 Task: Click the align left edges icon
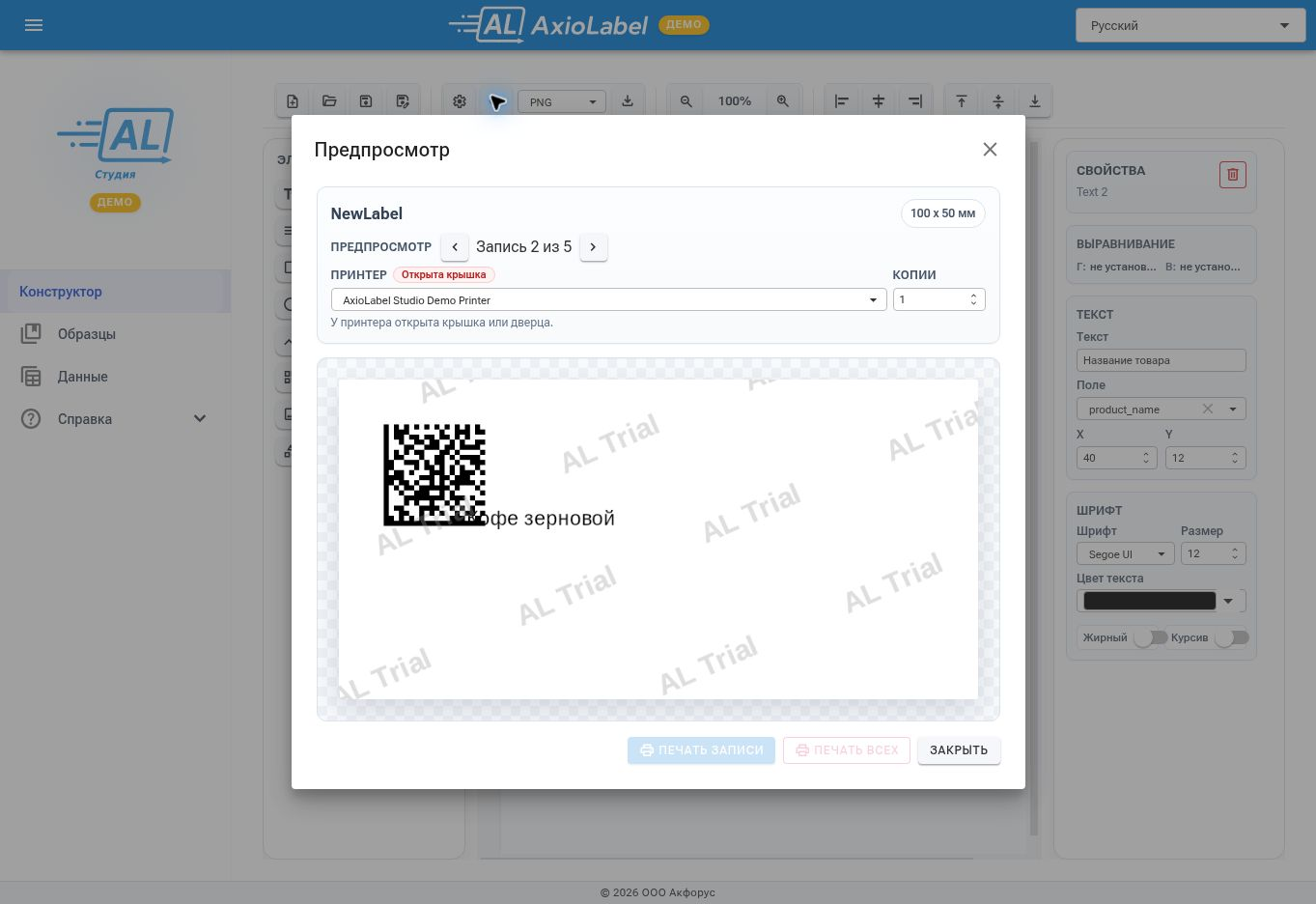point(842,101)
